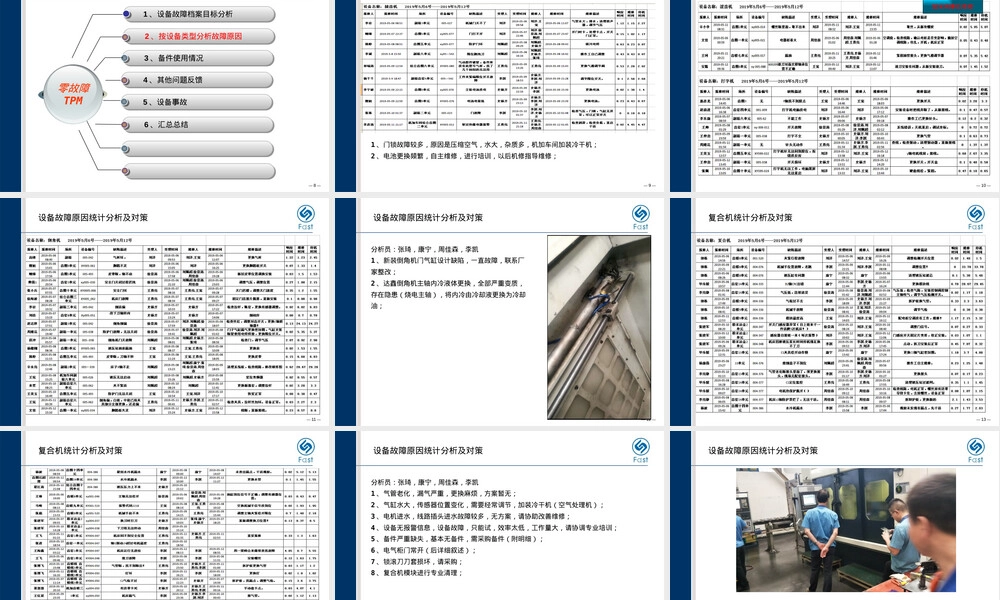Select agenda item 6、汇总总结
Viewport: 1000px width, 600px height.
tap(199, 124)
